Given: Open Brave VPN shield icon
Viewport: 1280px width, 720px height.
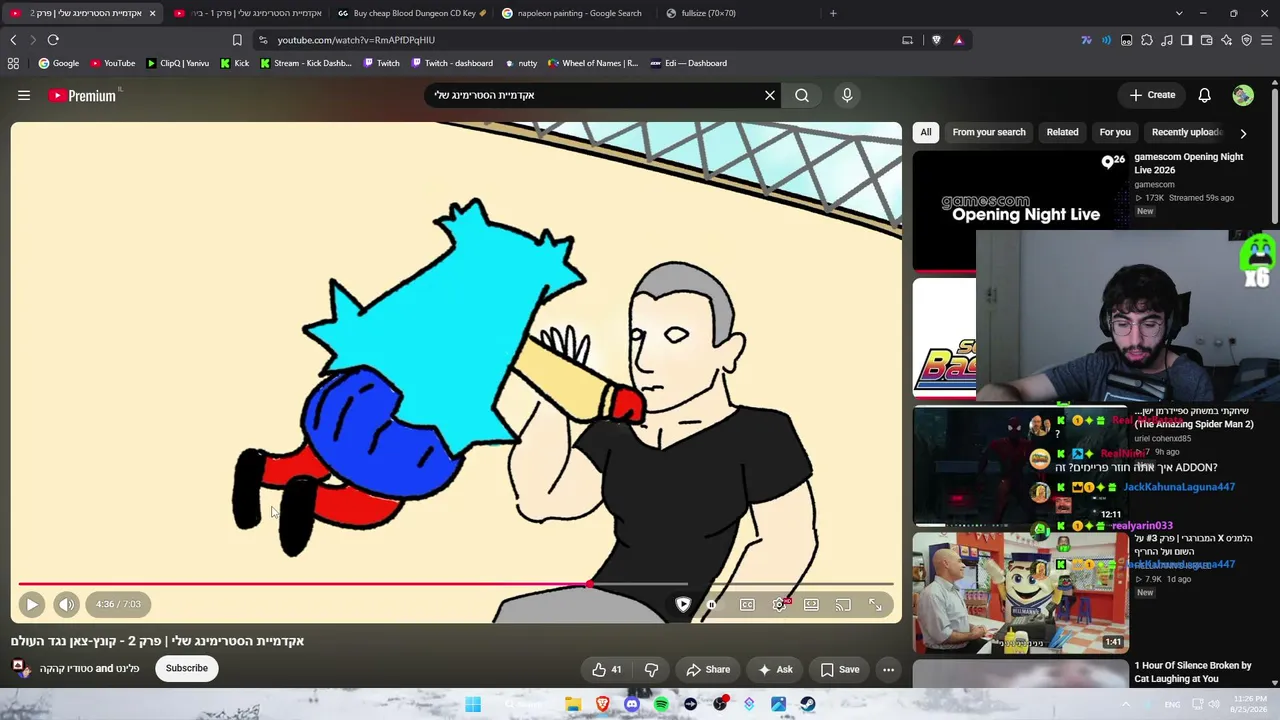Looking at the screenshot, I should click(1247, 40).
